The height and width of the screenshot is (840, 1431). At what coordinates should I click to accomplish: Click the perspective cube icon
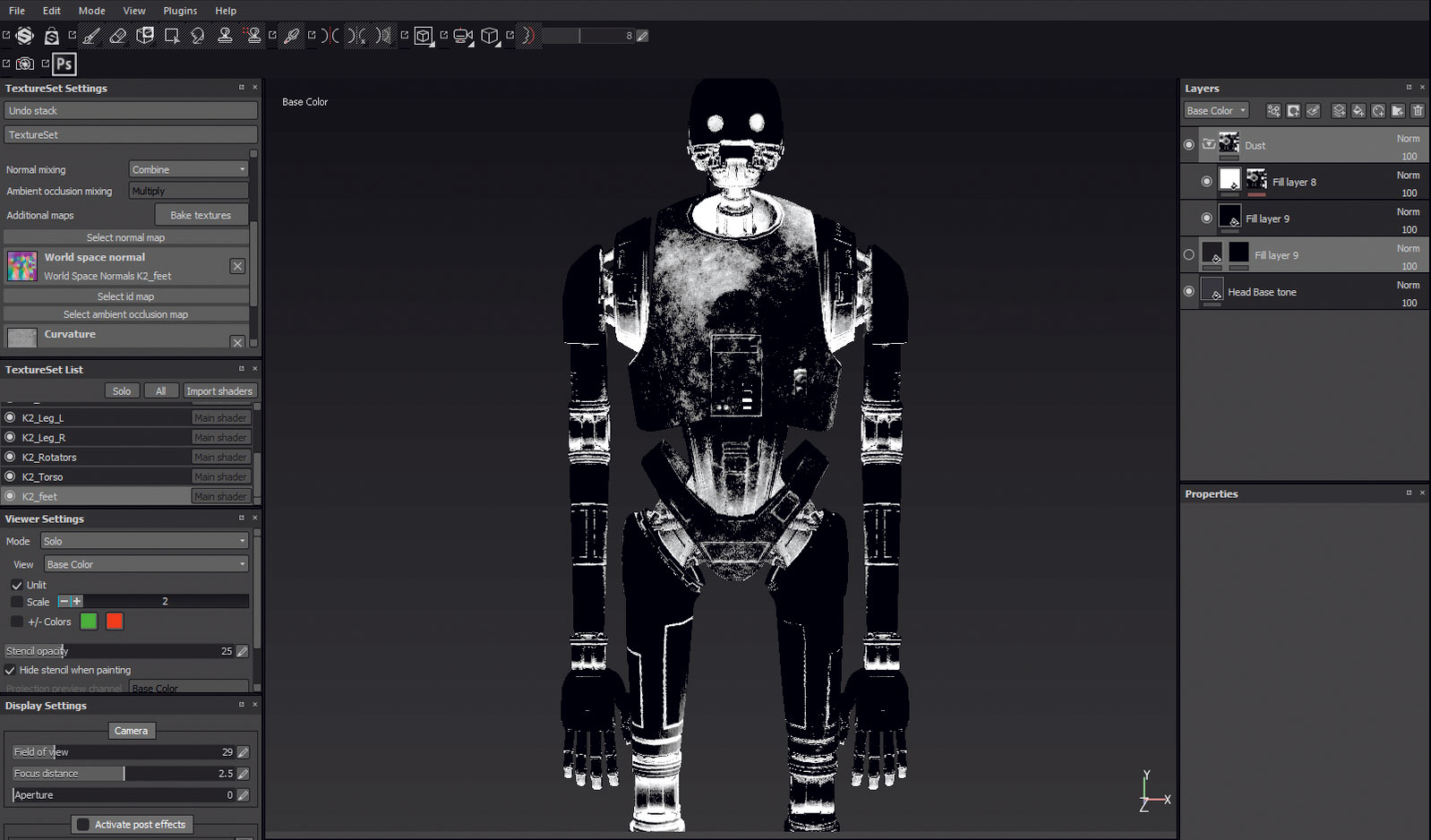(x=490, y=36)
